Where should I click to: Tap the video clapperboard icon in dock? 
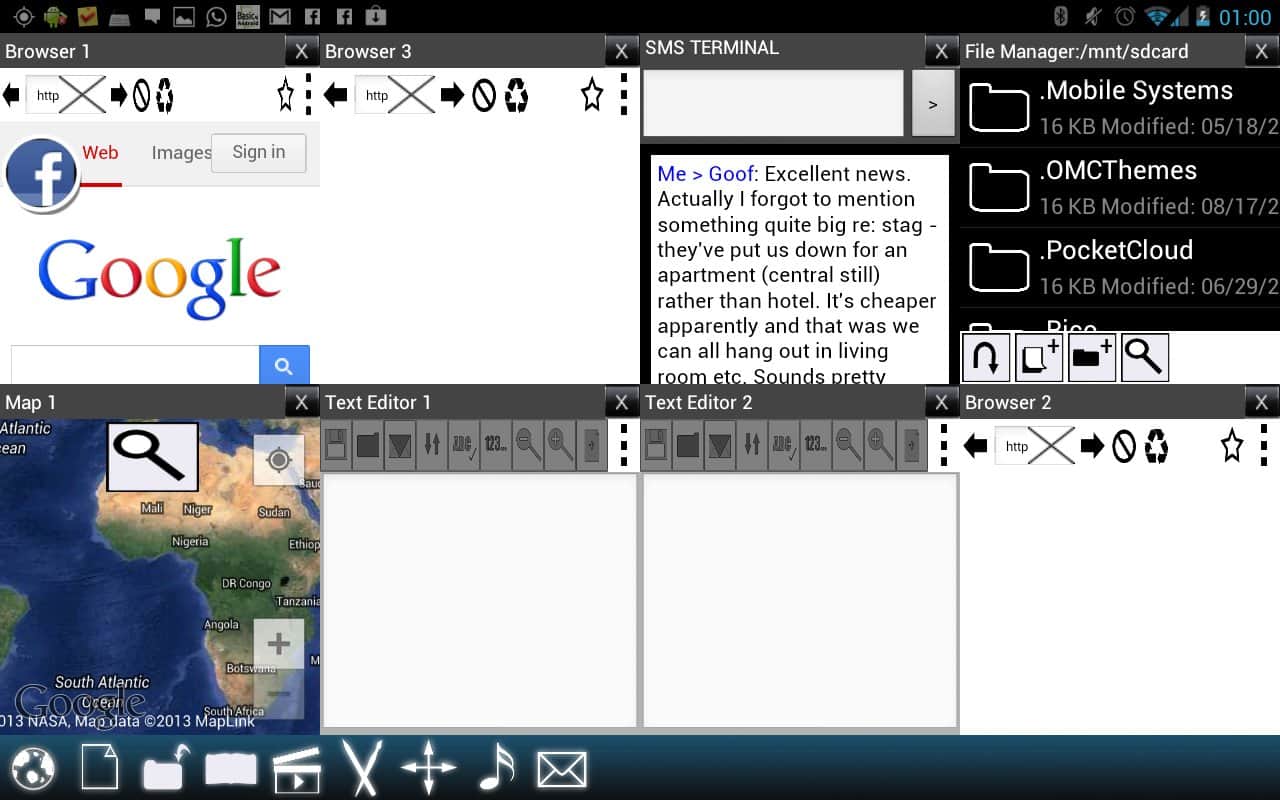tap(297, 769)
